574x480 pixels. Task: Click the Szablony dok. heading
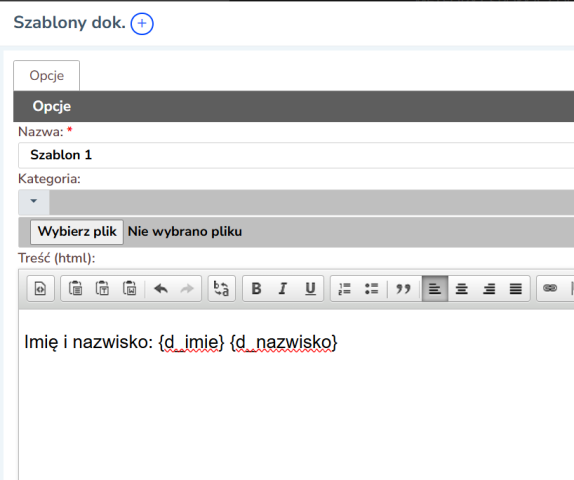pos(70,23)
